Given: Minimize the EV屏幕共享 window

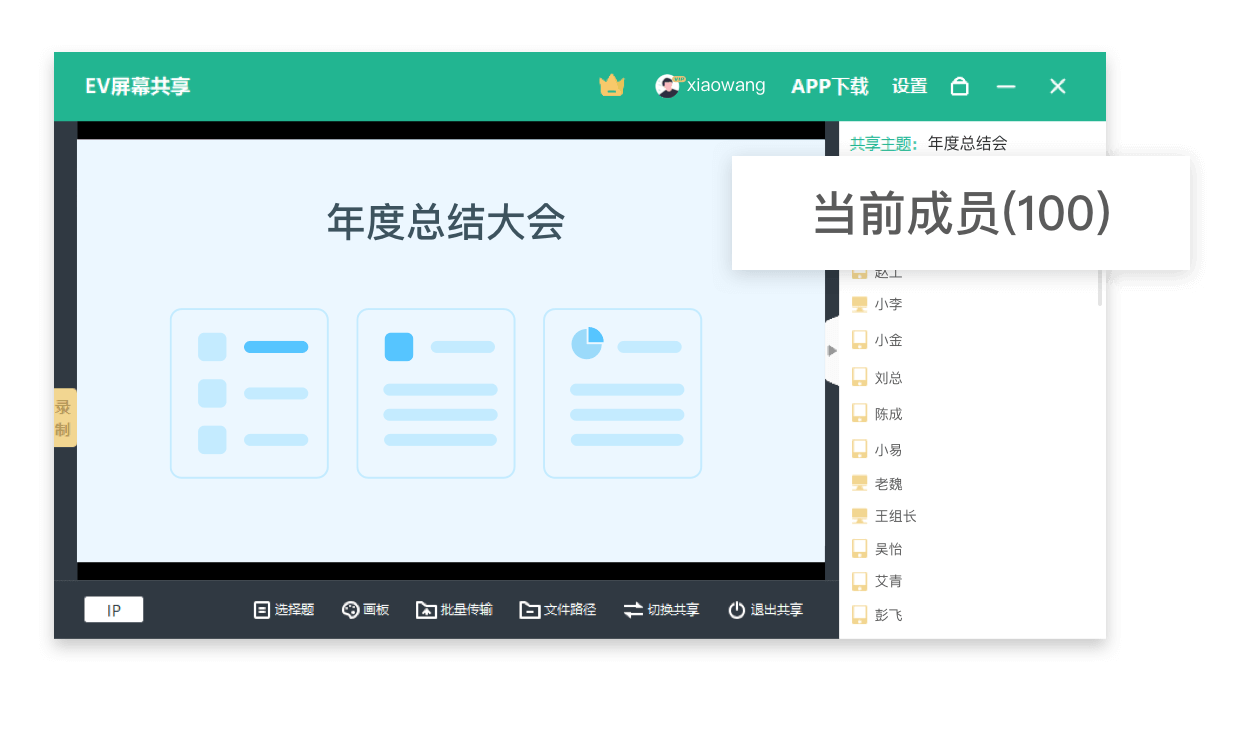Looking at the screenshot, I should point(1006,87).
